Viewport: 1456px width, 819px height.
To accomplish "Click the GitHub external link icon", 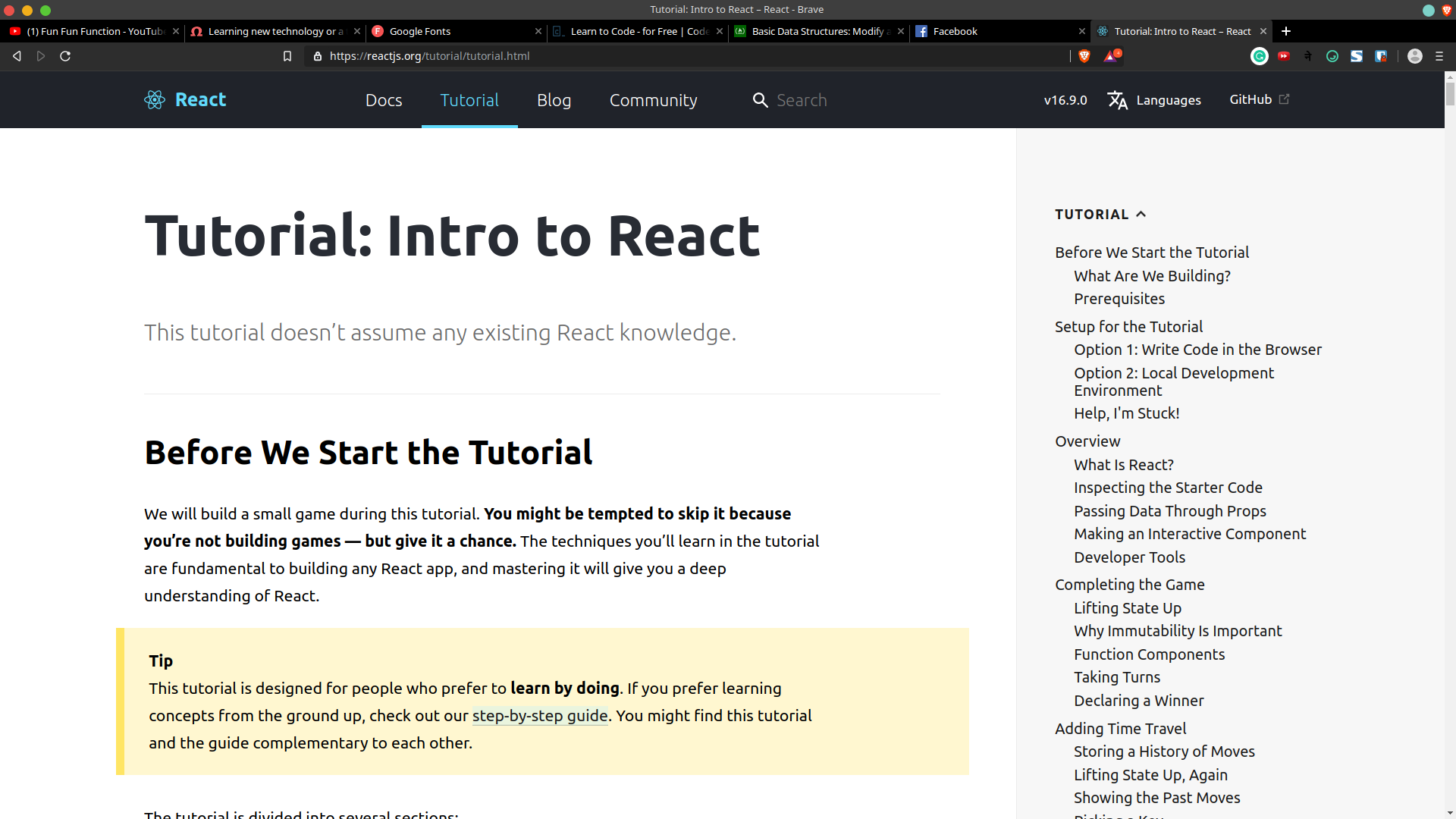I will 1284,99.
